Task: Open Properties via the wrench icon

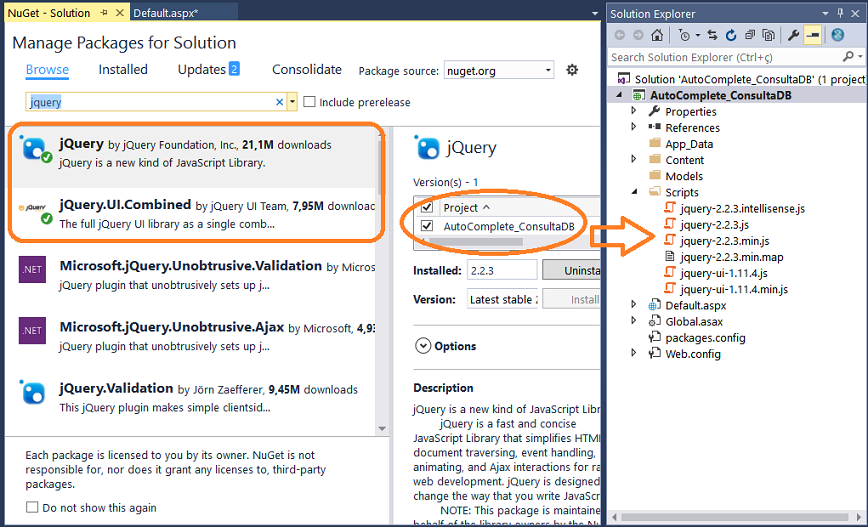Action: (x=793, y=35)
